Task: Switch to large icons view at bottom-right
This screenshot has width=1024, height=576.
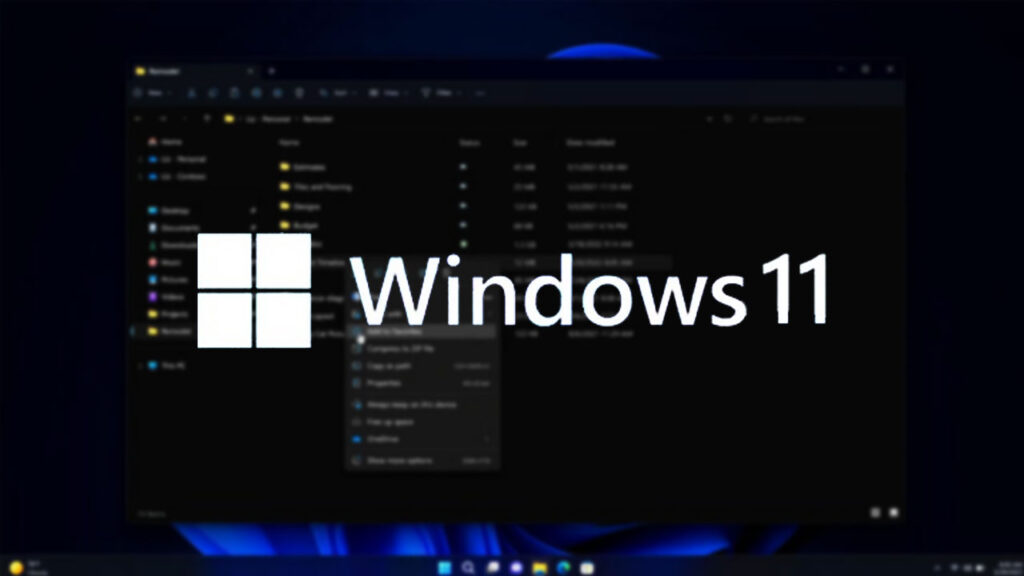Action: pos(894,513)
